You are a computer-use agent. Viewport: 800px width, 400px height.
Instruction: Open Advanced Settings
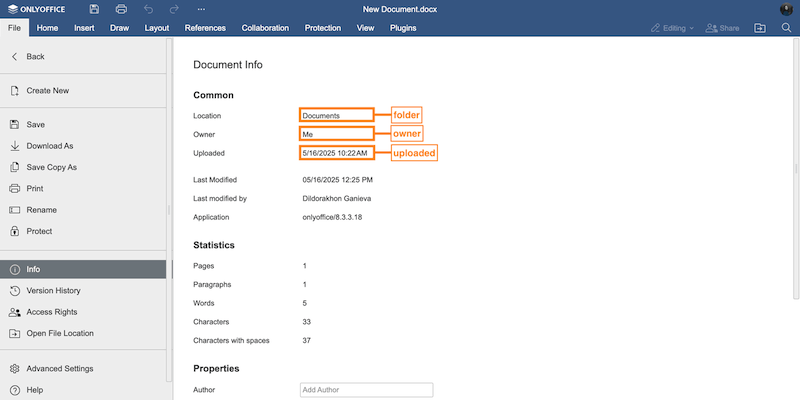(x=59, y=369)
